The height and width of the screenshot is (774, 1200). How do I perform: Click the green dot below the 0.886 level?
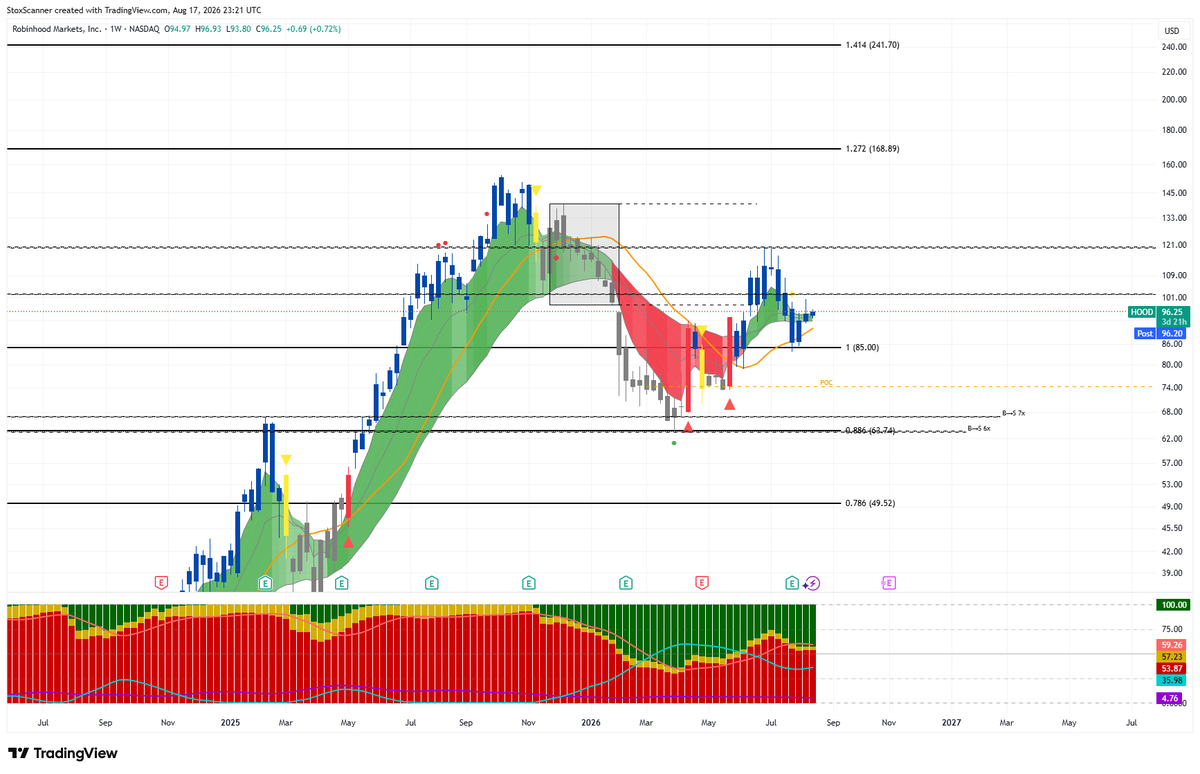coord(674,442)
